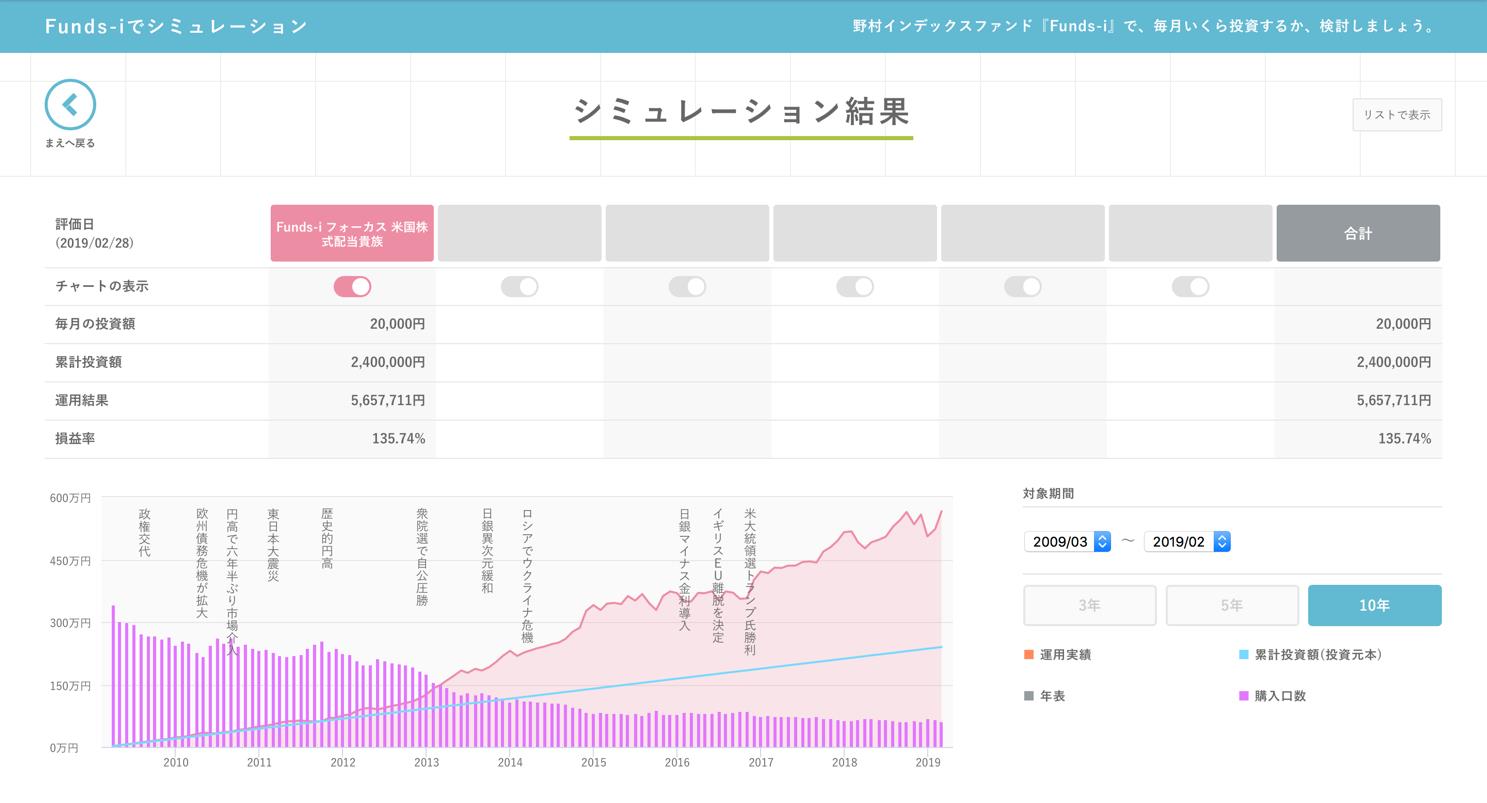Click the Funds-i フォーカス 米国株式配当貴族 header
Image resolution: width=1487 pixels, height=803 pixels.
point(352,233)
